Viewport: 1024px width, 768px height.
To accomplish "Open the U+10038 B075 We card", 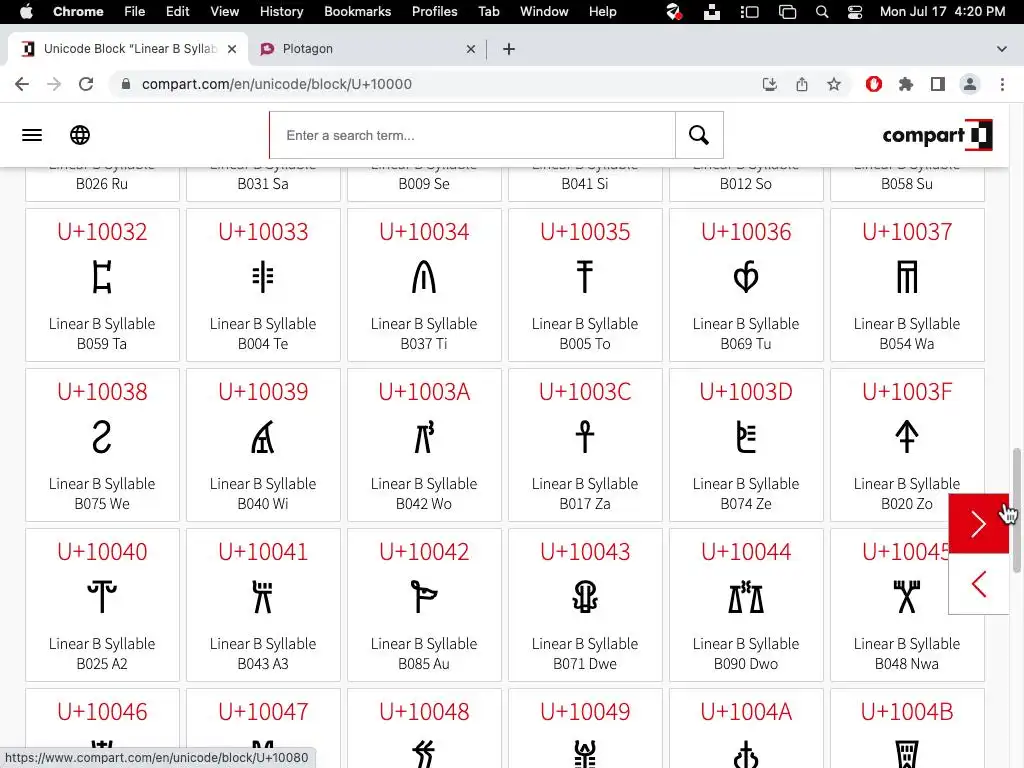I will pyautogui.click(x=103, y=445).
